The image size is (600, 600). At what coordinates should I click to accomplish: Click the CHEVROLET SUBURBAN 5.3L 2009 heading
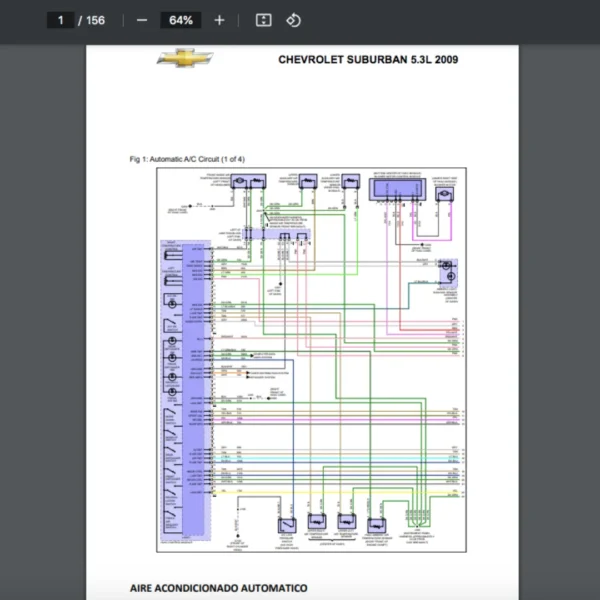click(368, 59)
